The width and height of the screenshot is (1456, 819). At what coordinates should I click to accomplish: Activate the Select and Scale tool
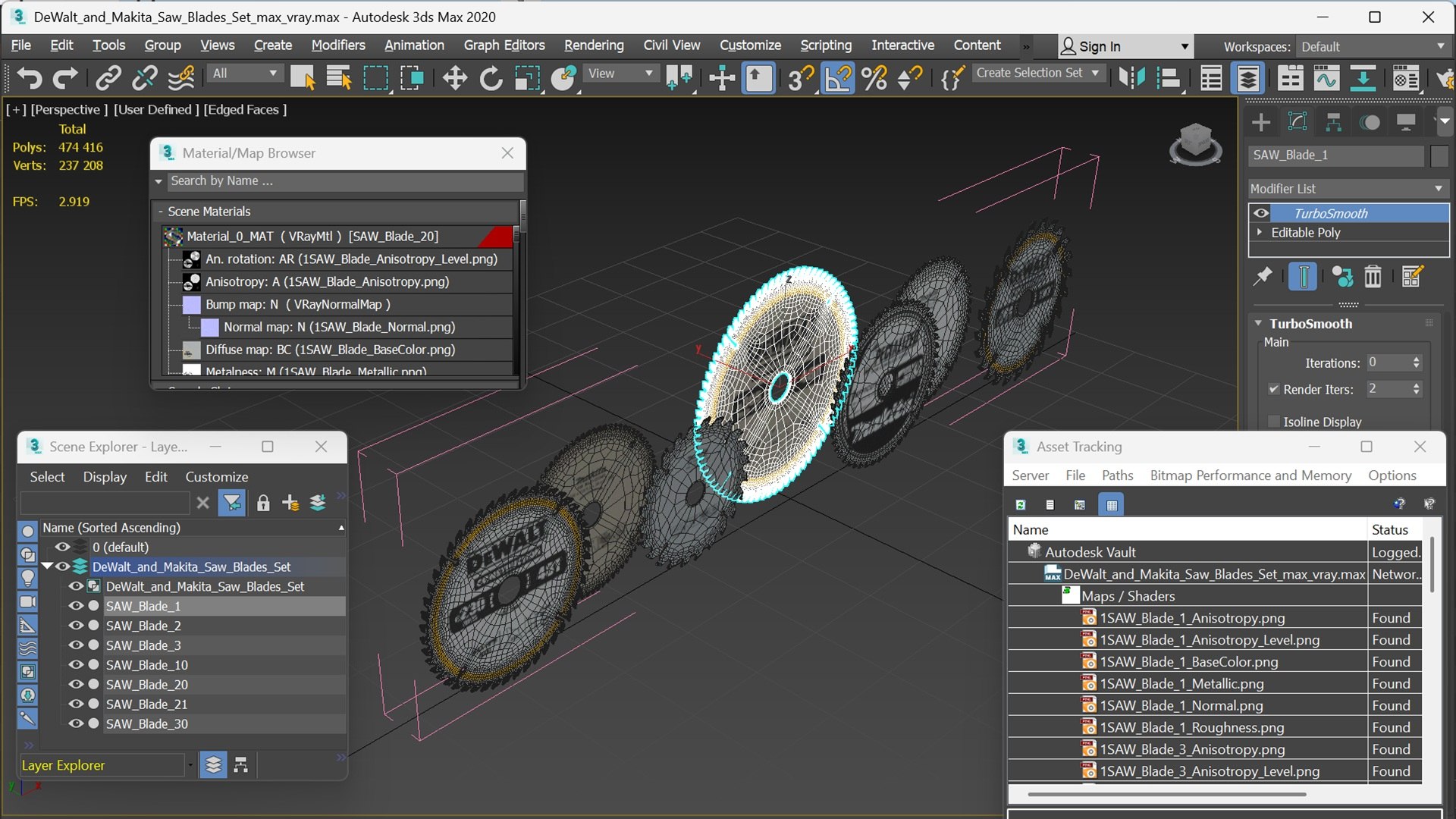(x=527, y=77)
